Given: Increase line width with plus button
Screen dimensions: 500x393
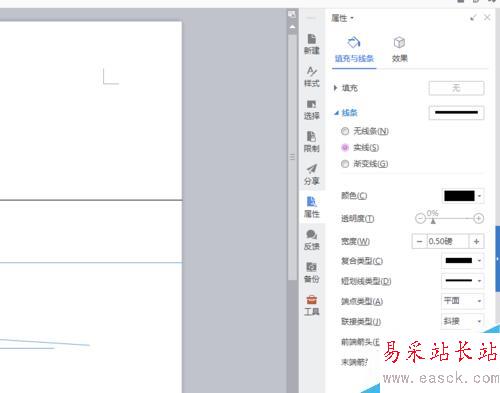Looking at the screenshot, I should pyautogui.click(x=477, y=241).
